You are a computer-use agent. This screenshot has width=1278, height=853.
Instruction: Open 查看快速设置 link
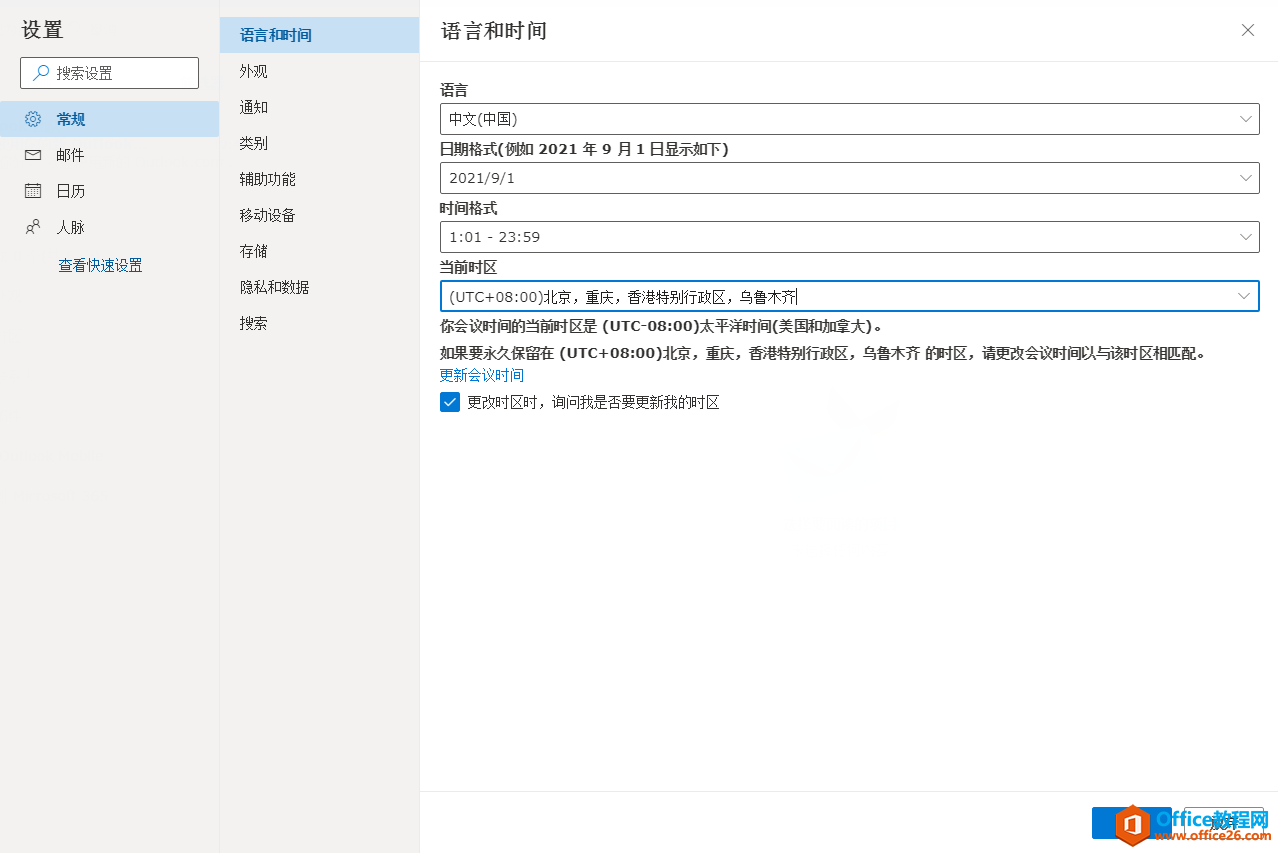pos(100,265)
